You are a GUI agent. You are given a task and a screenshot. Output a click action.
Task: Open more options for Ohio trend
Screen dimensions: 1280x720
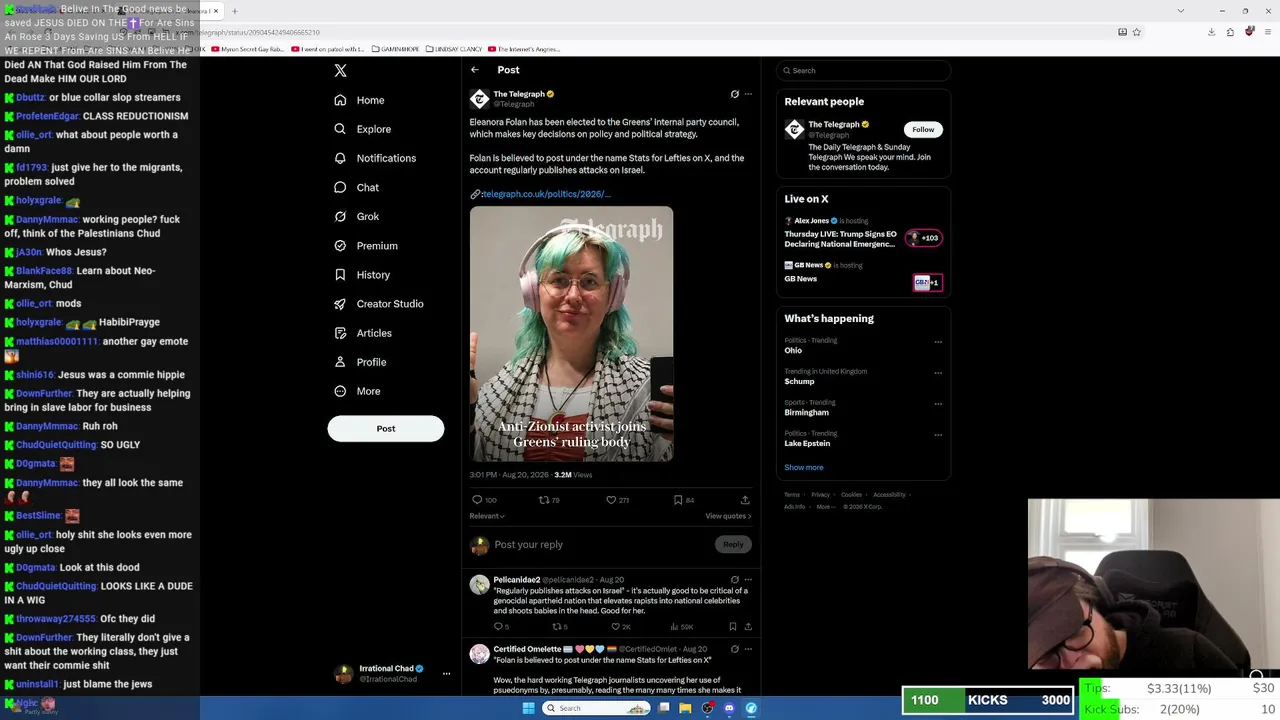[x=938, y=342]
